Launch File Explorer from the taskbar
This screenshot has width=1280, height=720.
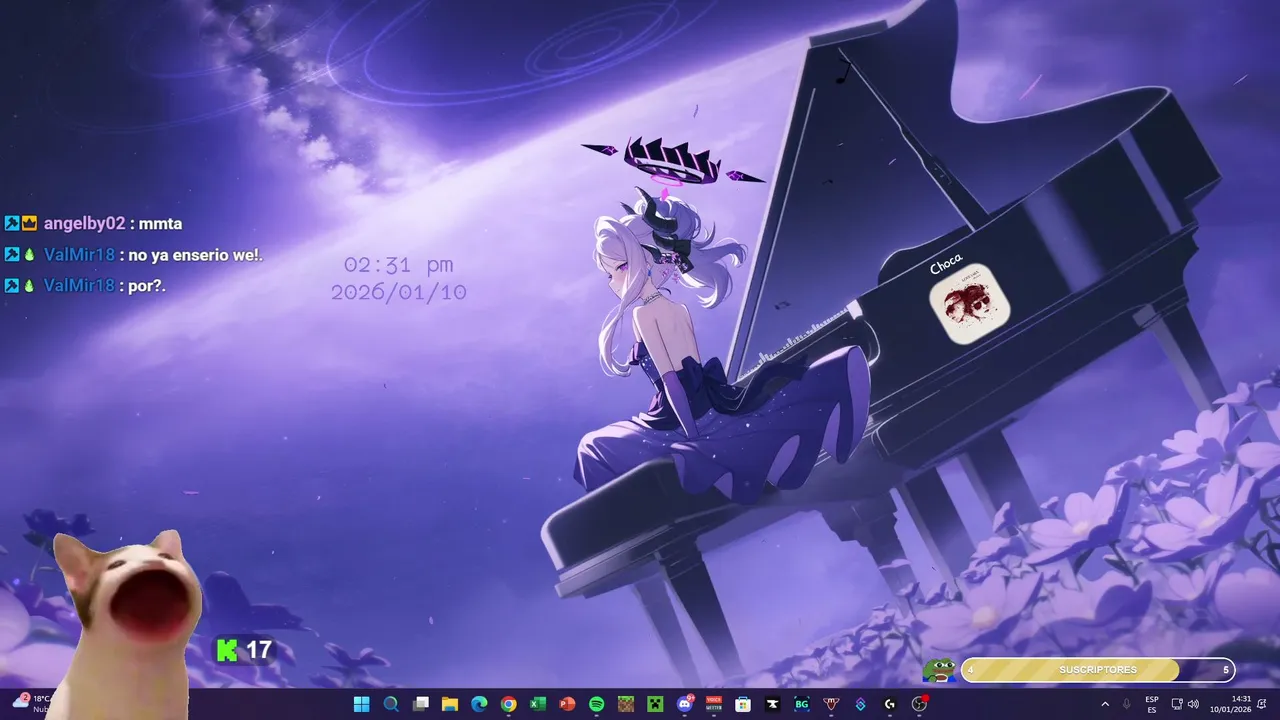coord(450,704)
